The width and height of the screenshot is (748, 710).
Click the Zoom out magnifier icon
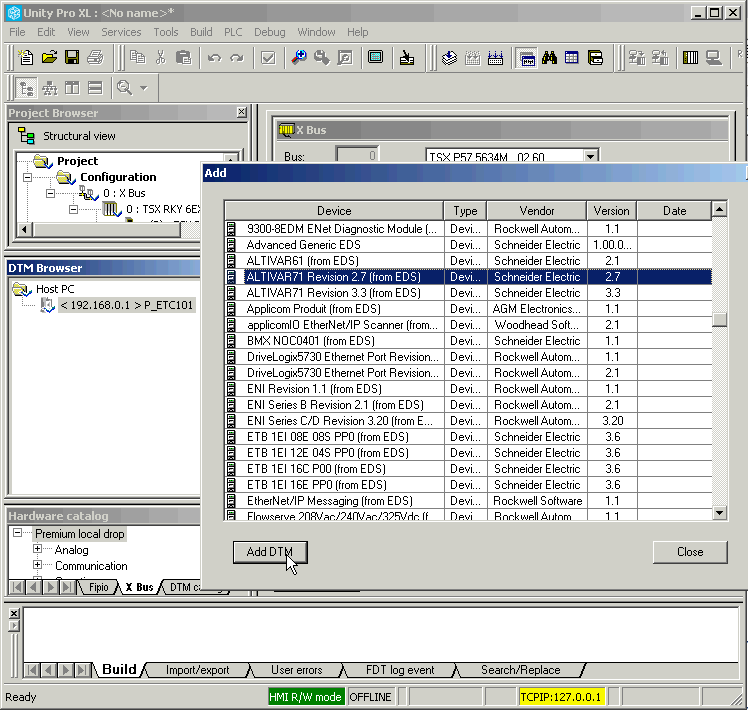click(322, 58)
